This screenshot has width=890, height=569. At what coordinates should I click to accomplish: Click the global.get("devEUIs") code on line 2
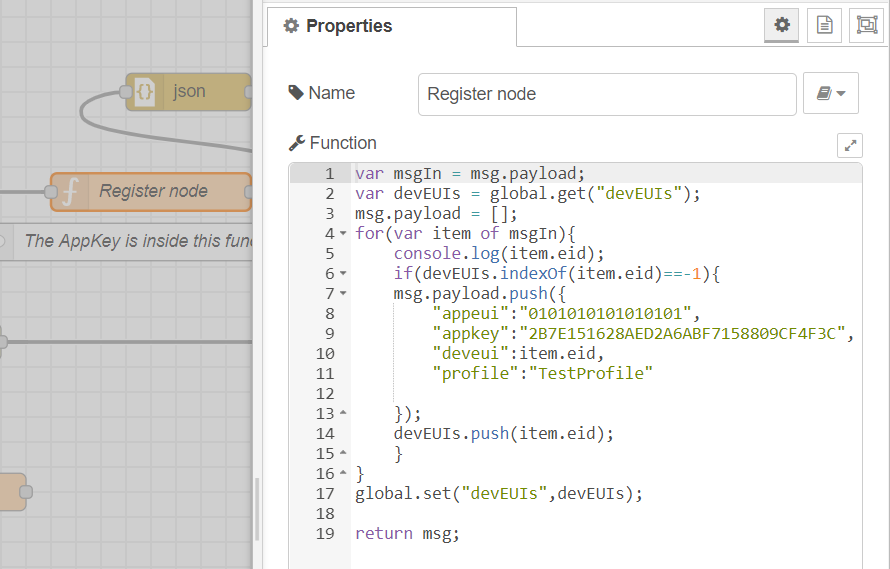coord(590,194)
